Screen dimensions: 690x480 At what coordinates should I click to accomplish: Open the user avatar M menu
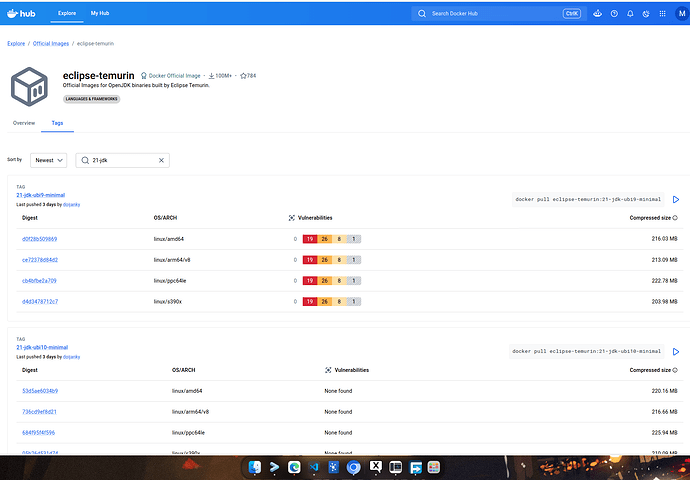coord(682,14)
